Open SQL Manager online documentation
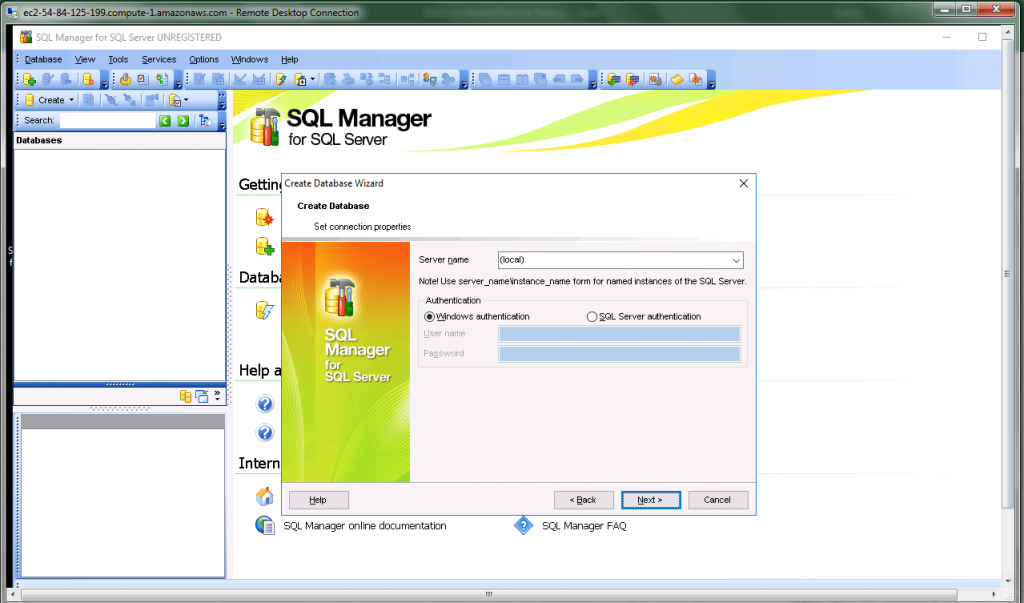 point(365,525)
